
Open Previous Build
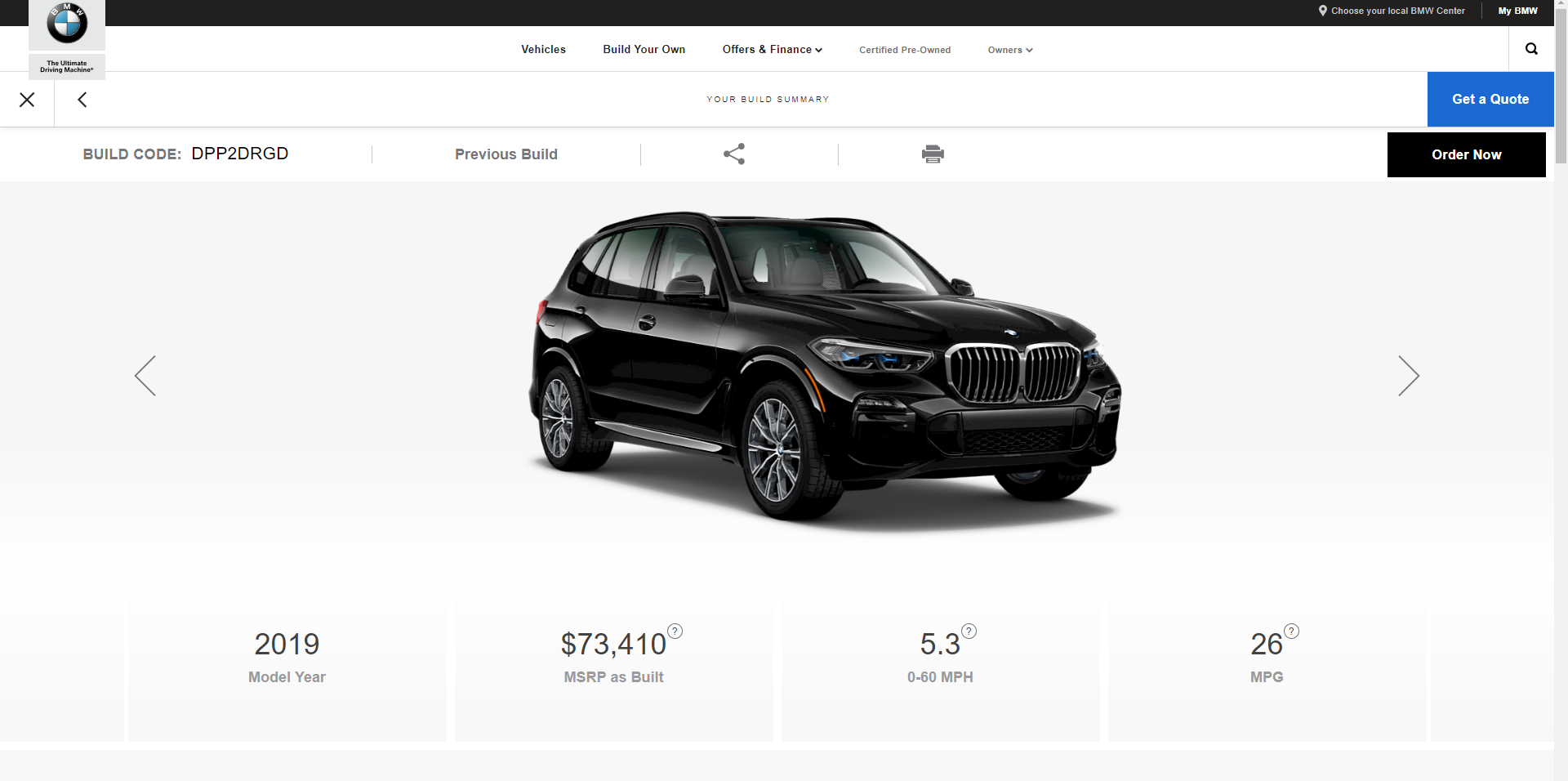tap(506, 154)
